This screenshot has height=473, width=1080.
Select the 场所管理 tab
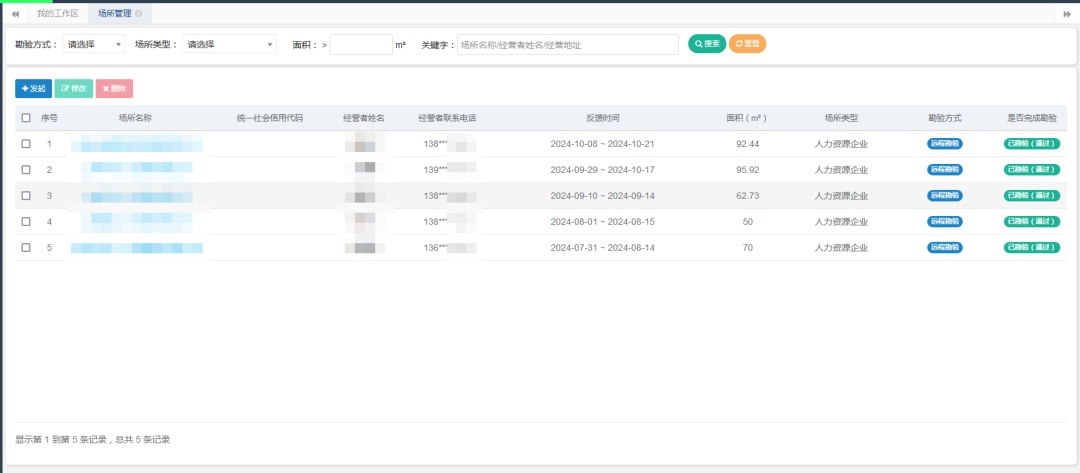coord(114,14)
